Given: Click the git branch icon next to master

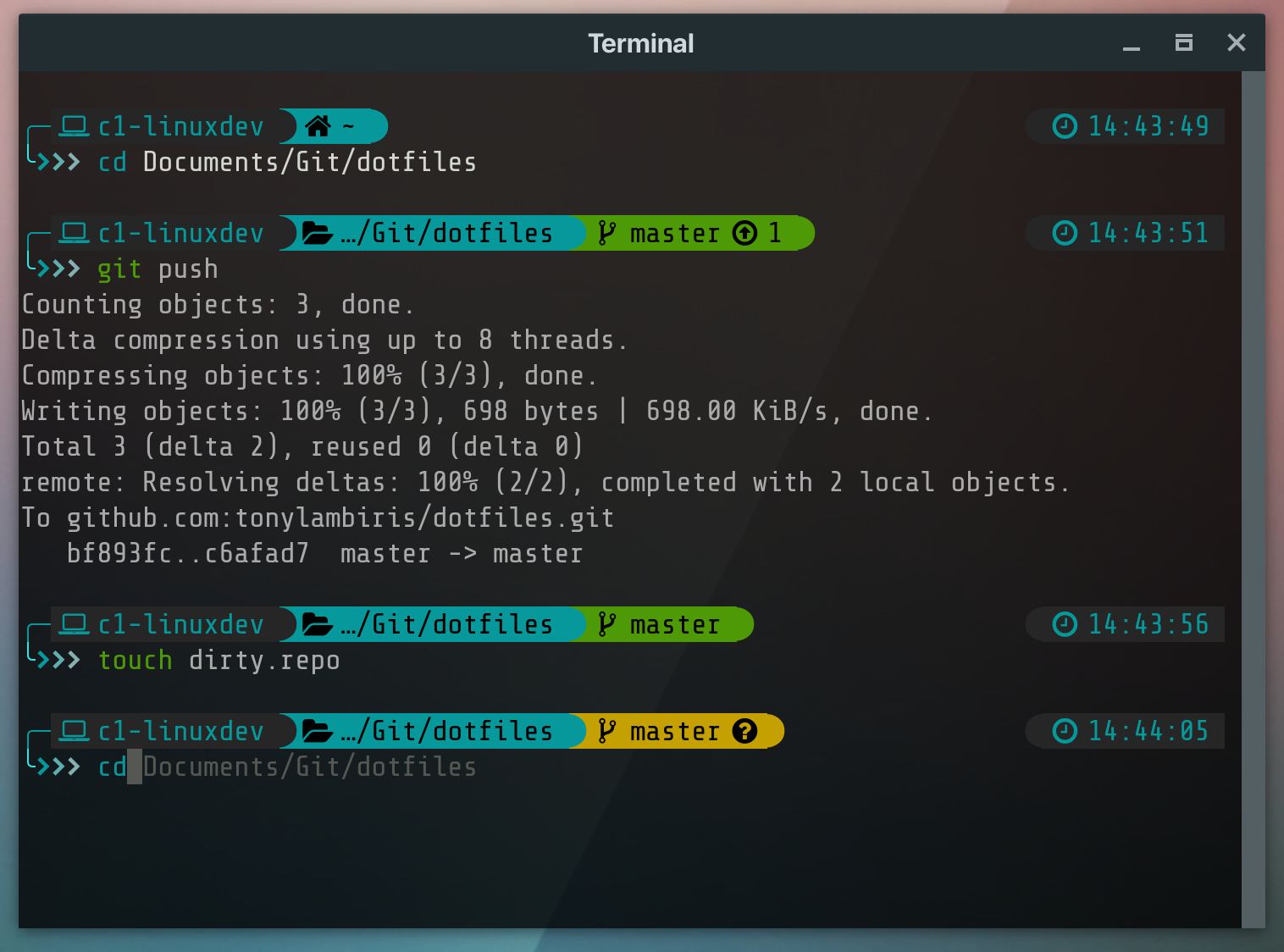Looking at the screenshot, I should click(606, 233).
